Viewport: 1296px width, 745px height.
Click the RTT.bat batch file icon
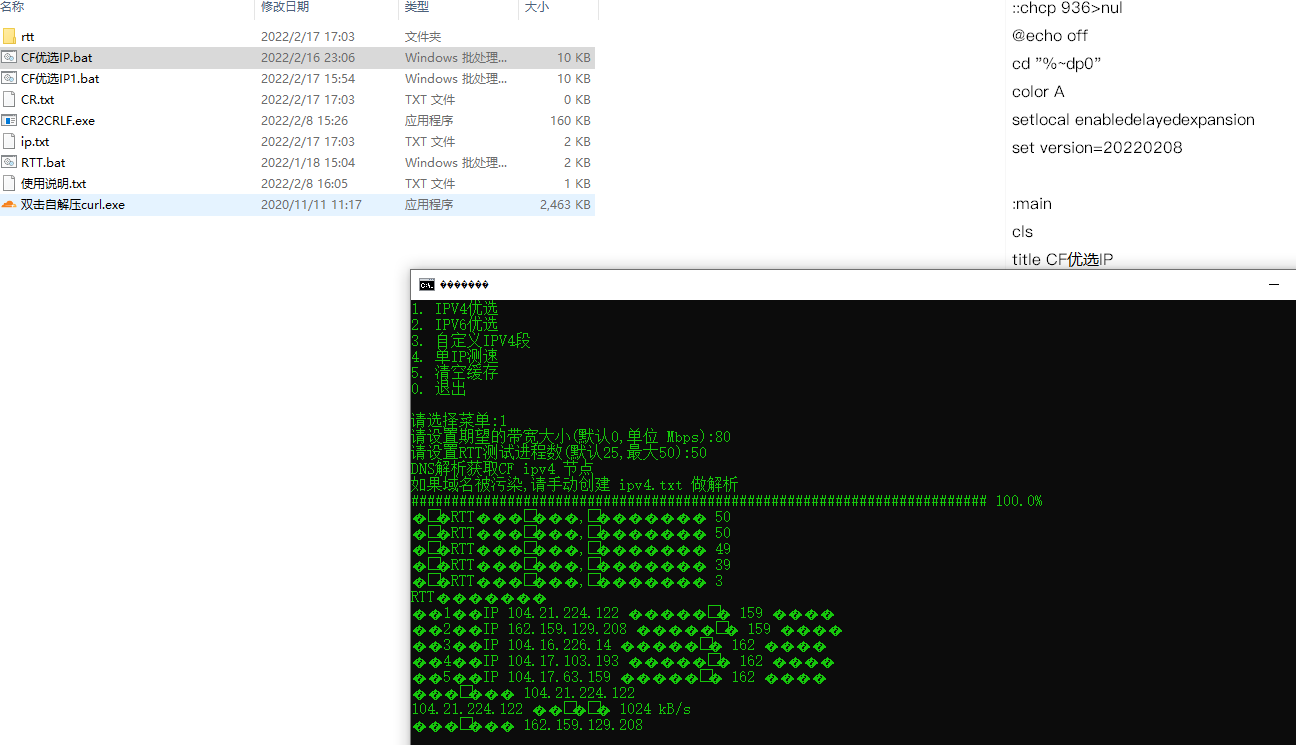(10, 162)
